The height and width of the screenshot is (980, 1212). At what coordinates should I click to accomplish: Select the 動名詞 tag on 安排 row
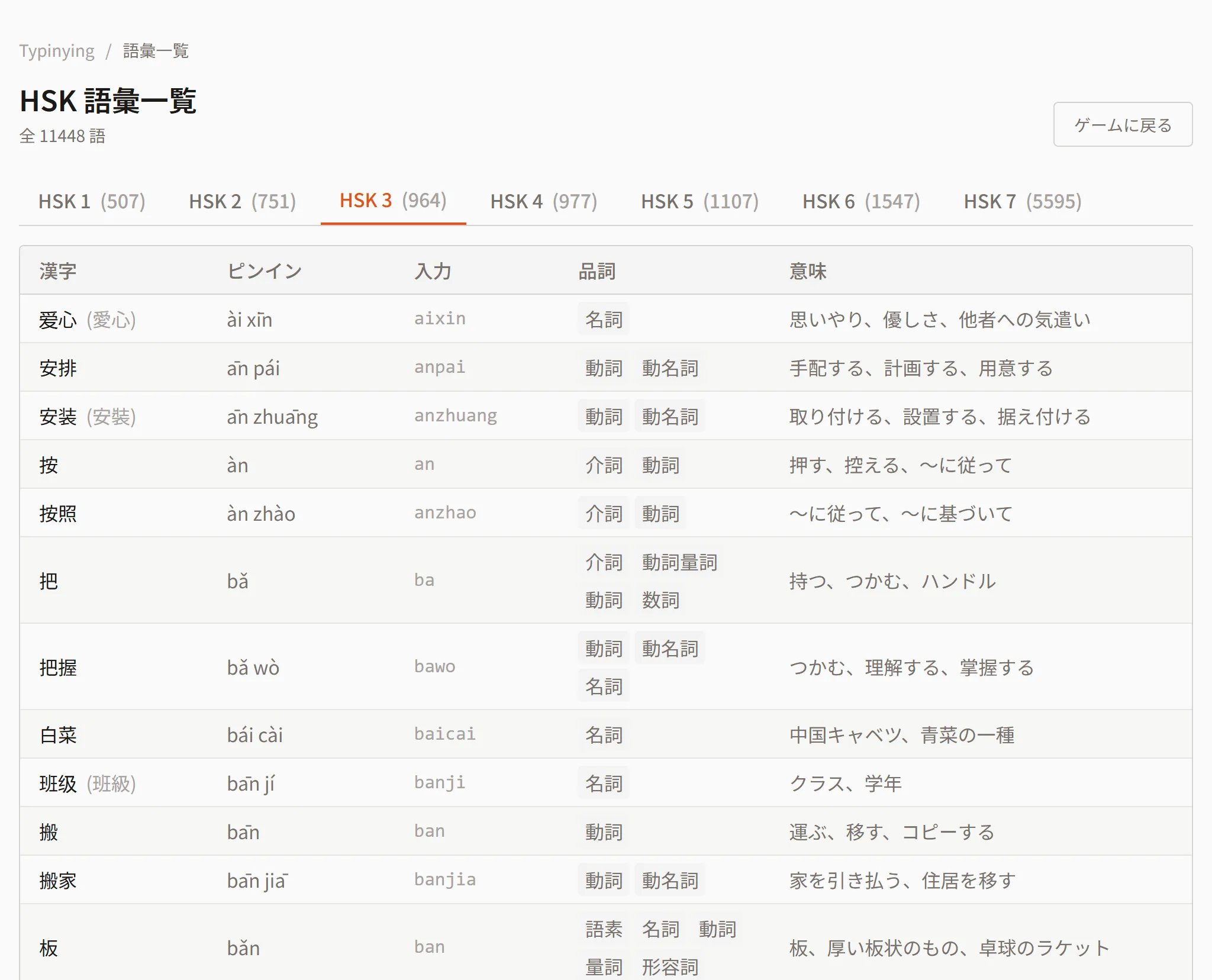(670, 367)
